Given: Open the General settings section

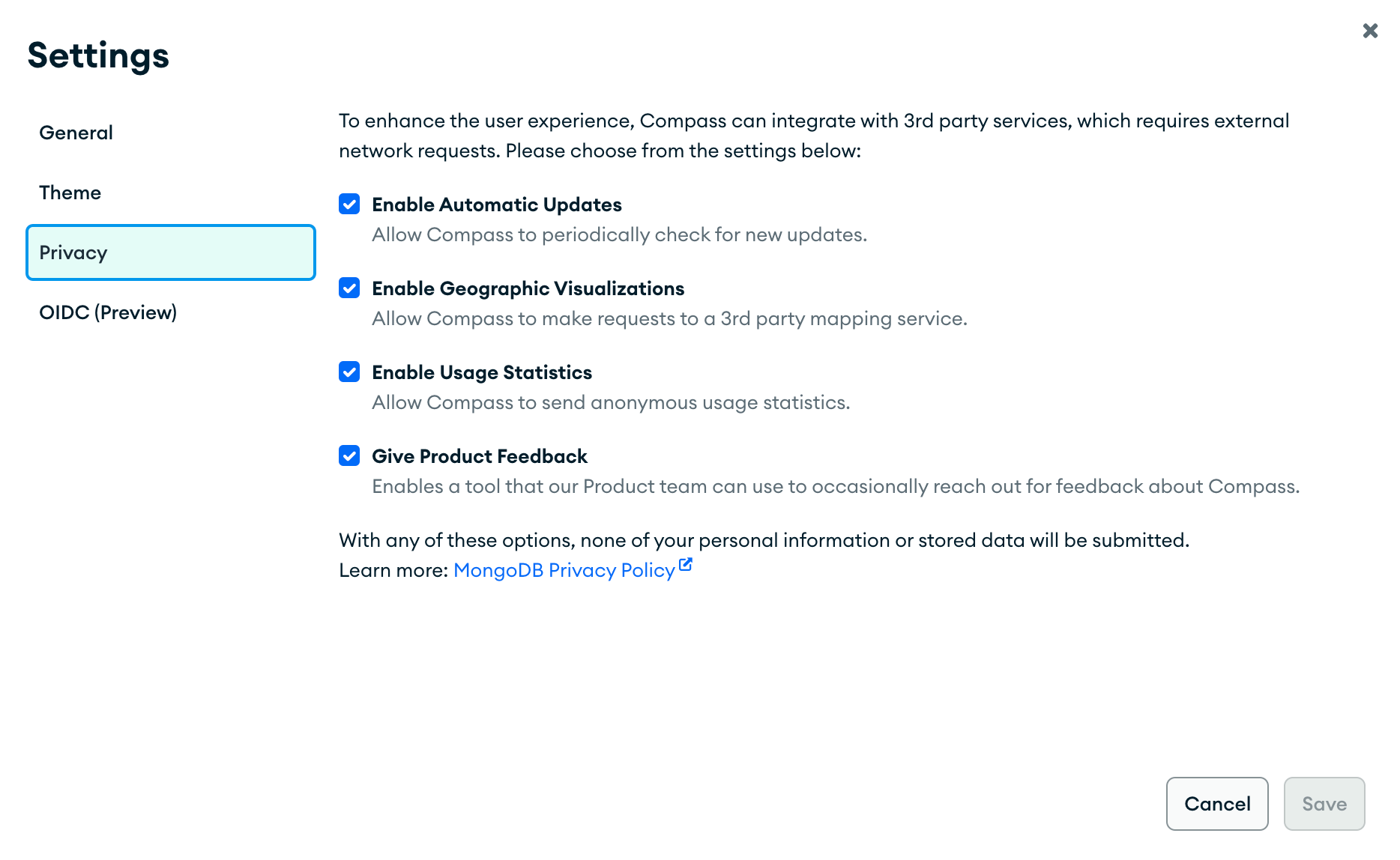Looking at the screenshot, I should coord(76,133).
